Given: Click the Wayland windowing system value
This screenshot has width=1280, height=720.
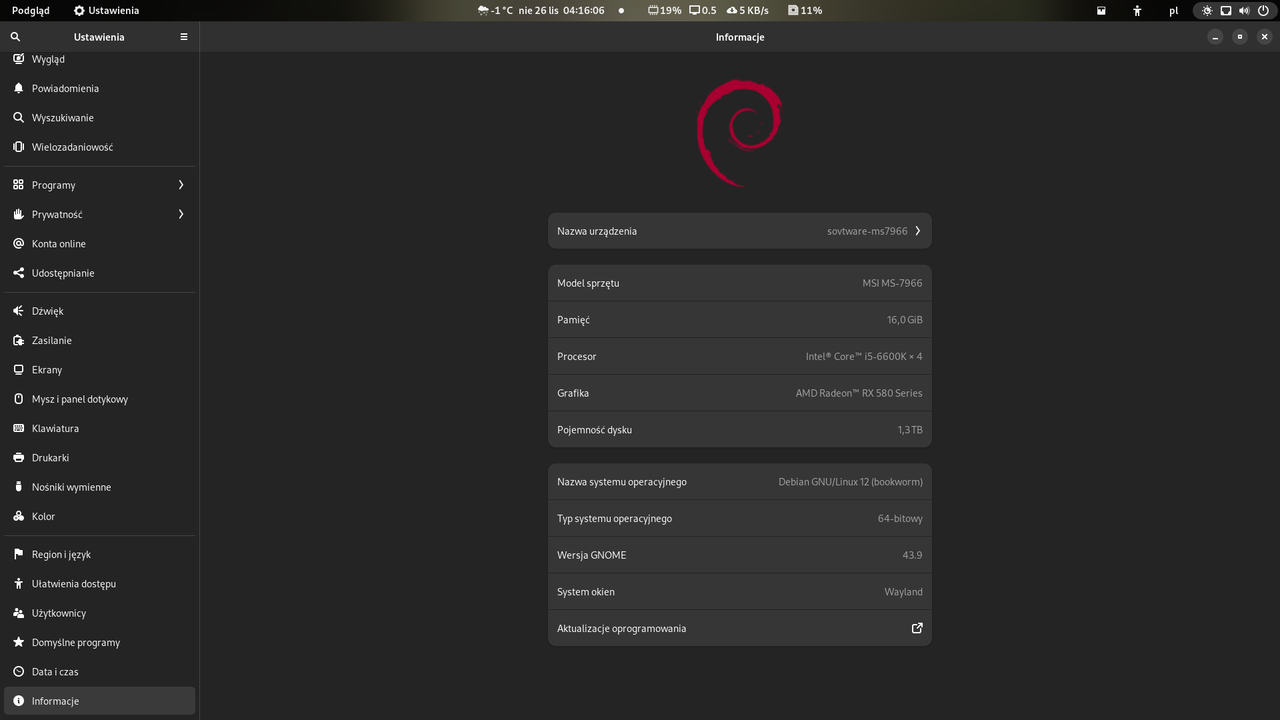Looking at the screenshot, I should pos(903,592).
